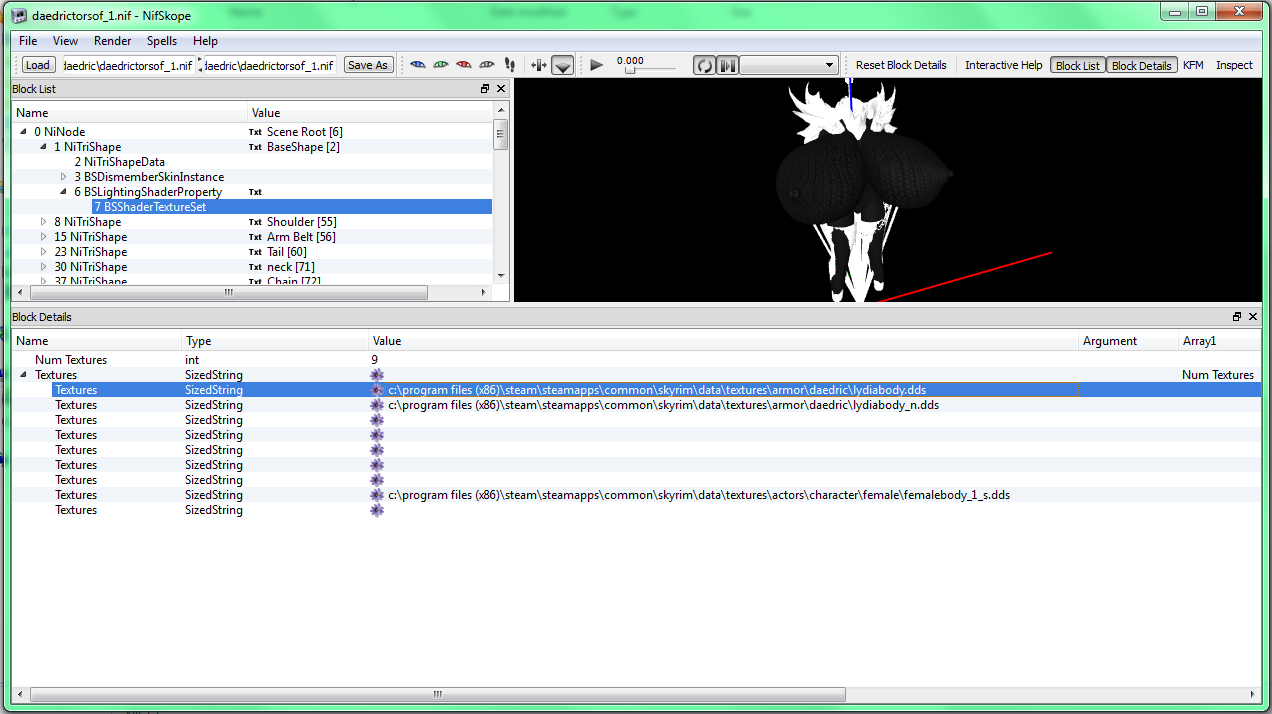Open the Spells menu

click(161, 41)
